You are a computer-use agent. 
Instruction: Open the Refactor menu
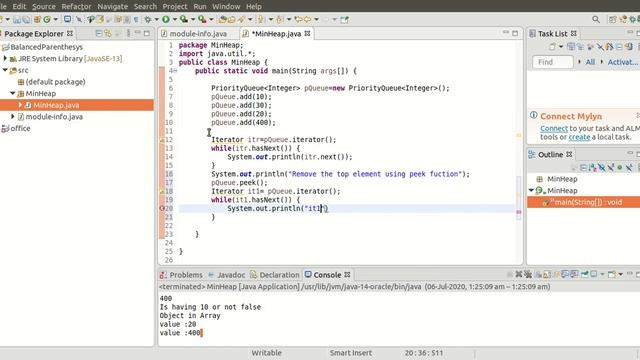pyautogui.click(x=76, y=7)
